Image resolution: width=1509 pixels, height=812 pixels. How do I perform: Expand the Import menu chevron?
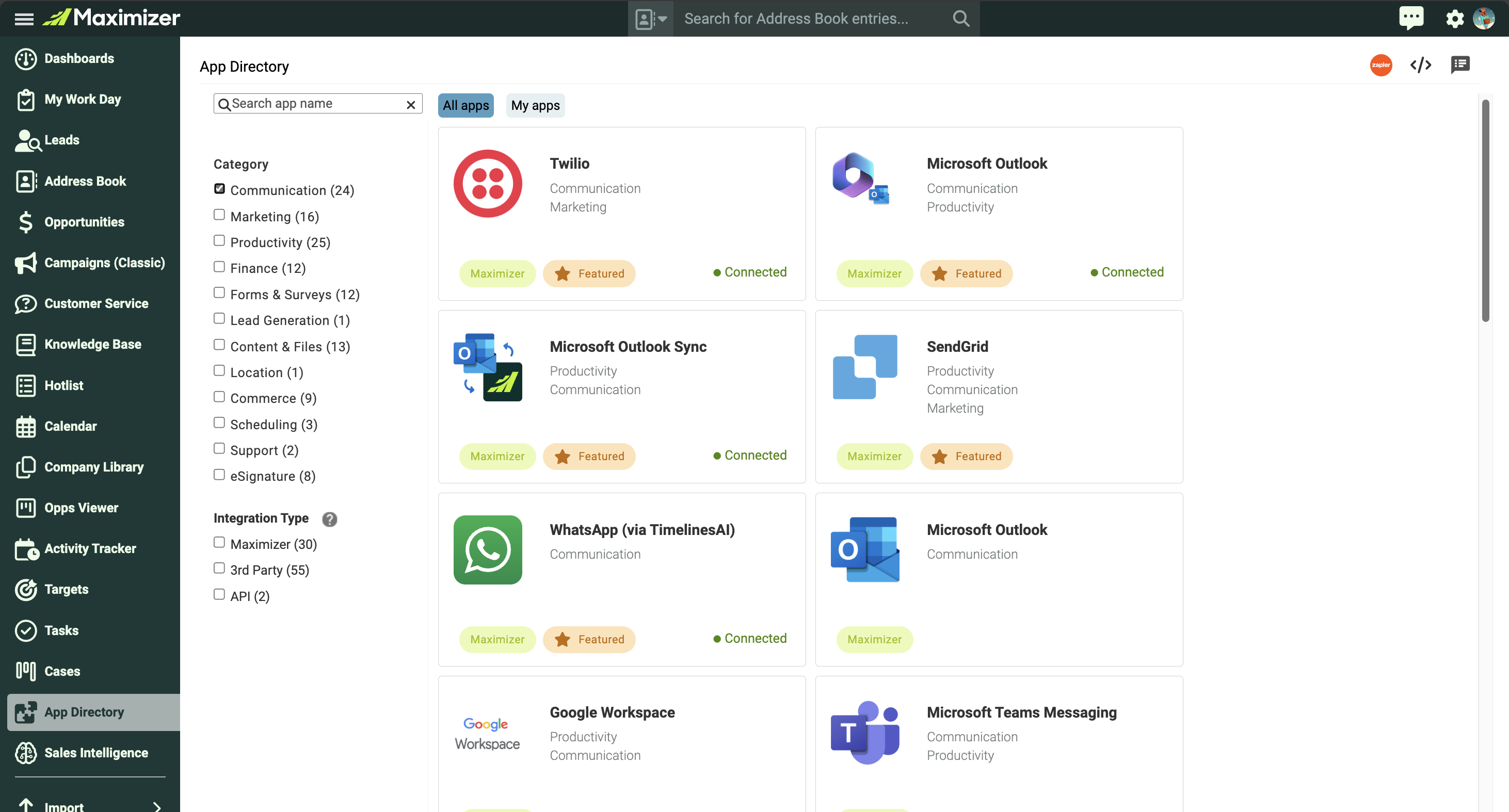point(157,807)
